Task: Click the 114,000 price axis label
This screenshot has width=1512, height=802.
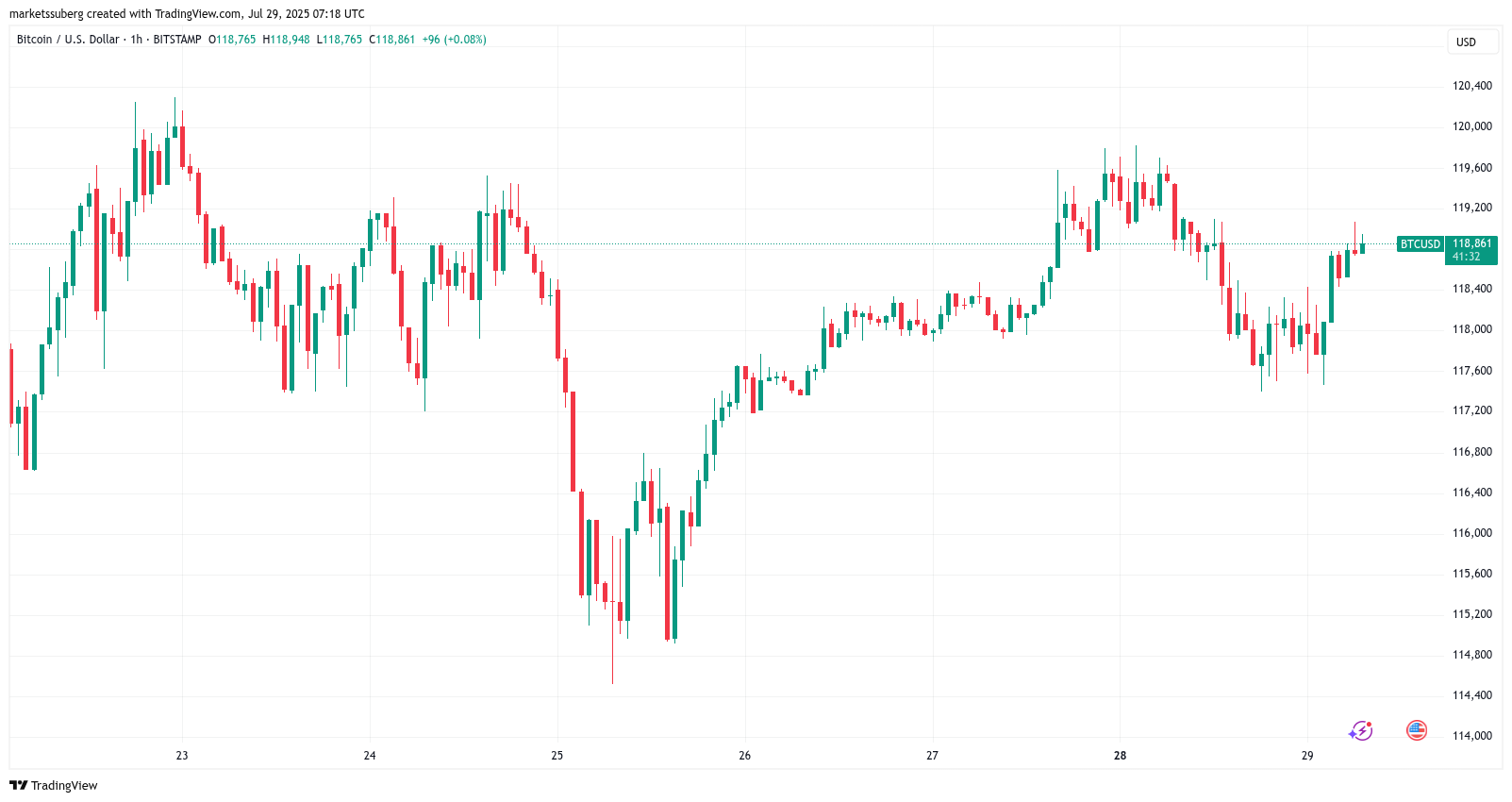Action: pyautogui.click(x=1471, y=736)
